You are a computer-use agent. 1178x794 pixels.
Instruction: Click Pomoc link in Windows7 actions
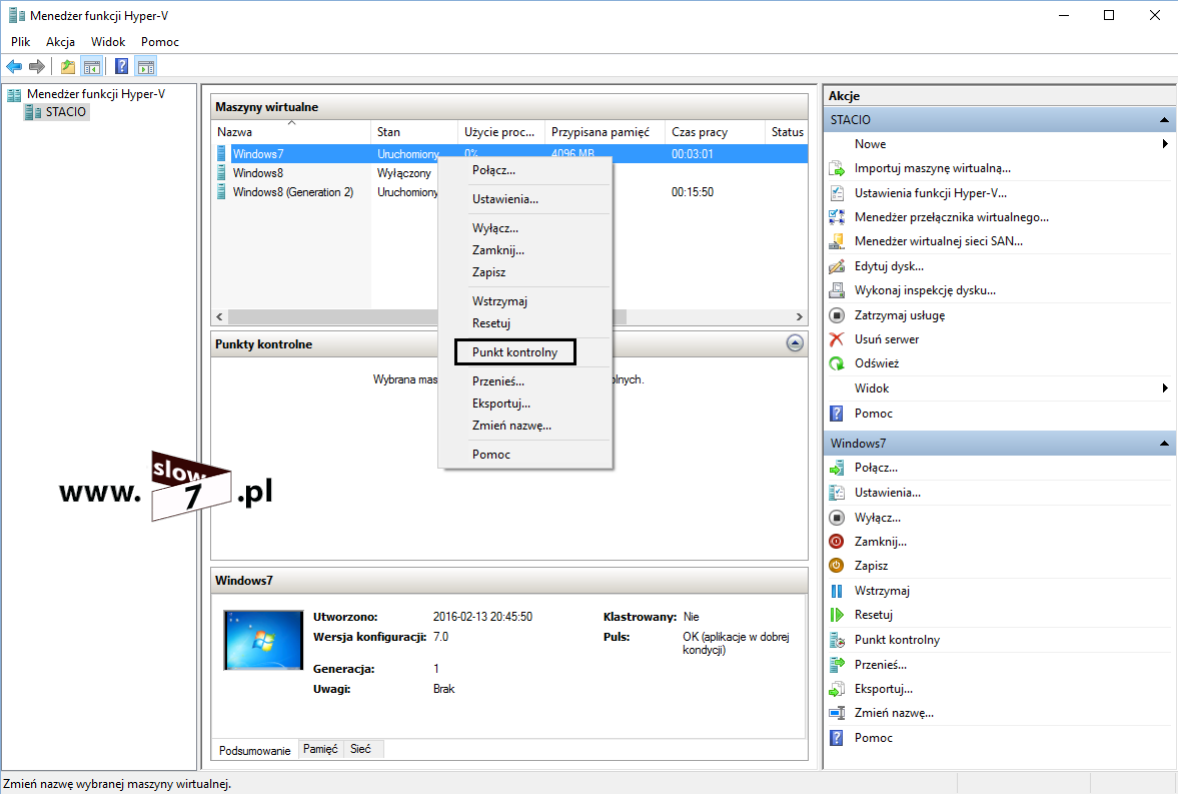(x=874, y=738)
